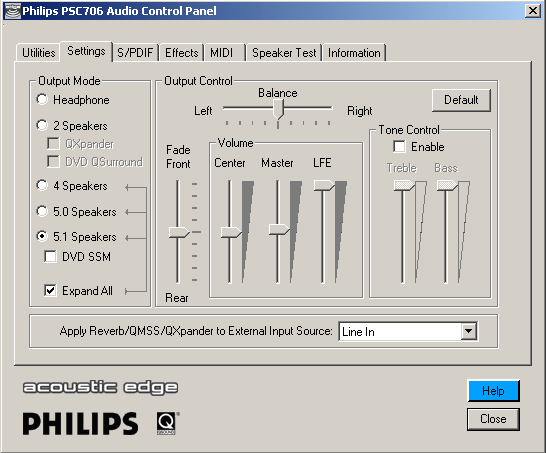Select the Settings tab
546x453 pixels.
pyautogui.click(x=86, y=52)
